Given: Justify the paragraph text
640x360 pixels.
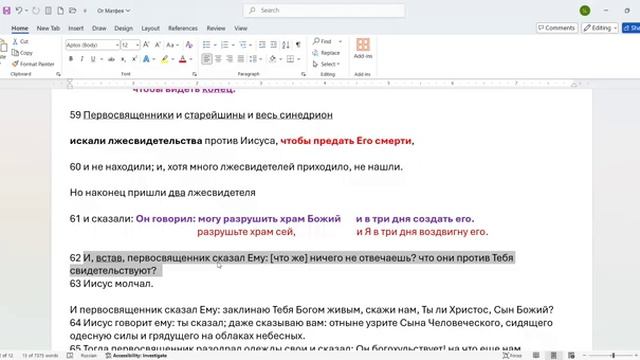Looking at the screenshot, I should (241, 59).
